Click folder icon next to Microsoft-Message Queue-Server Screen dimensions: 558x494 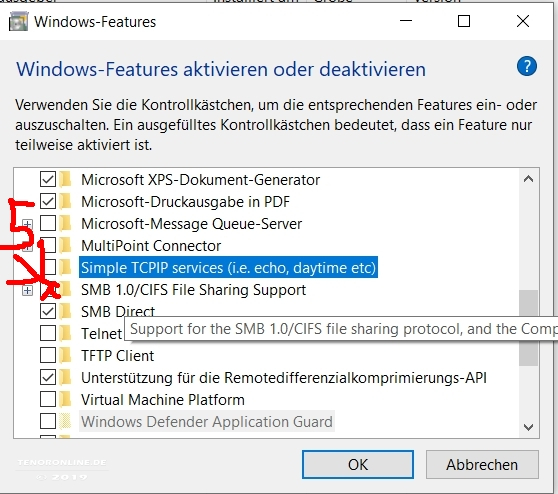coord(65,223)
